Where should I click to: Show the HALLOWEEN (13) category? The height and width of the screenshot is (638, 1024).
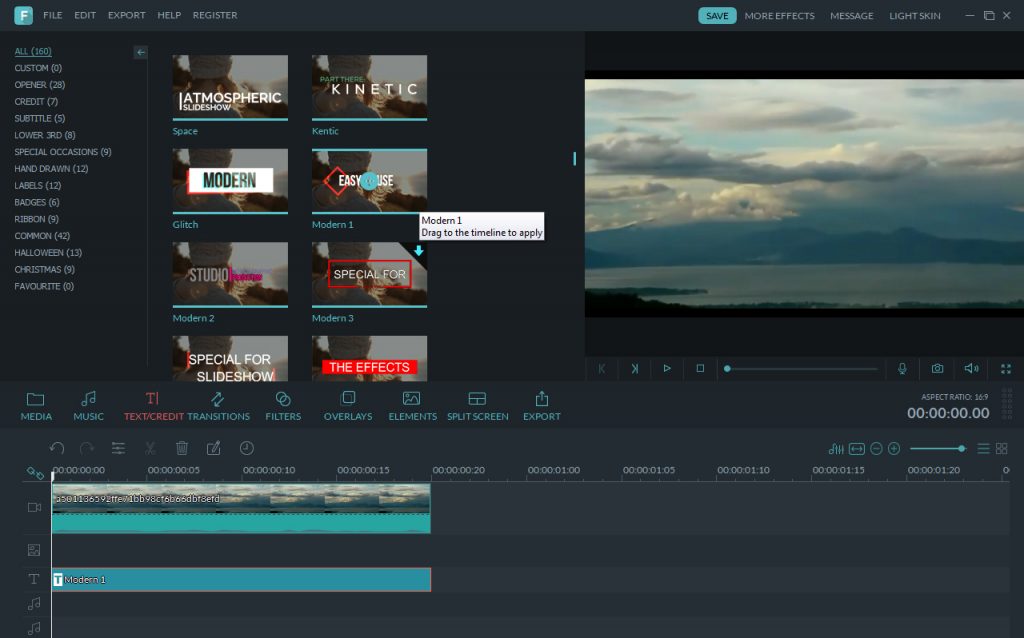click(48, 253)
